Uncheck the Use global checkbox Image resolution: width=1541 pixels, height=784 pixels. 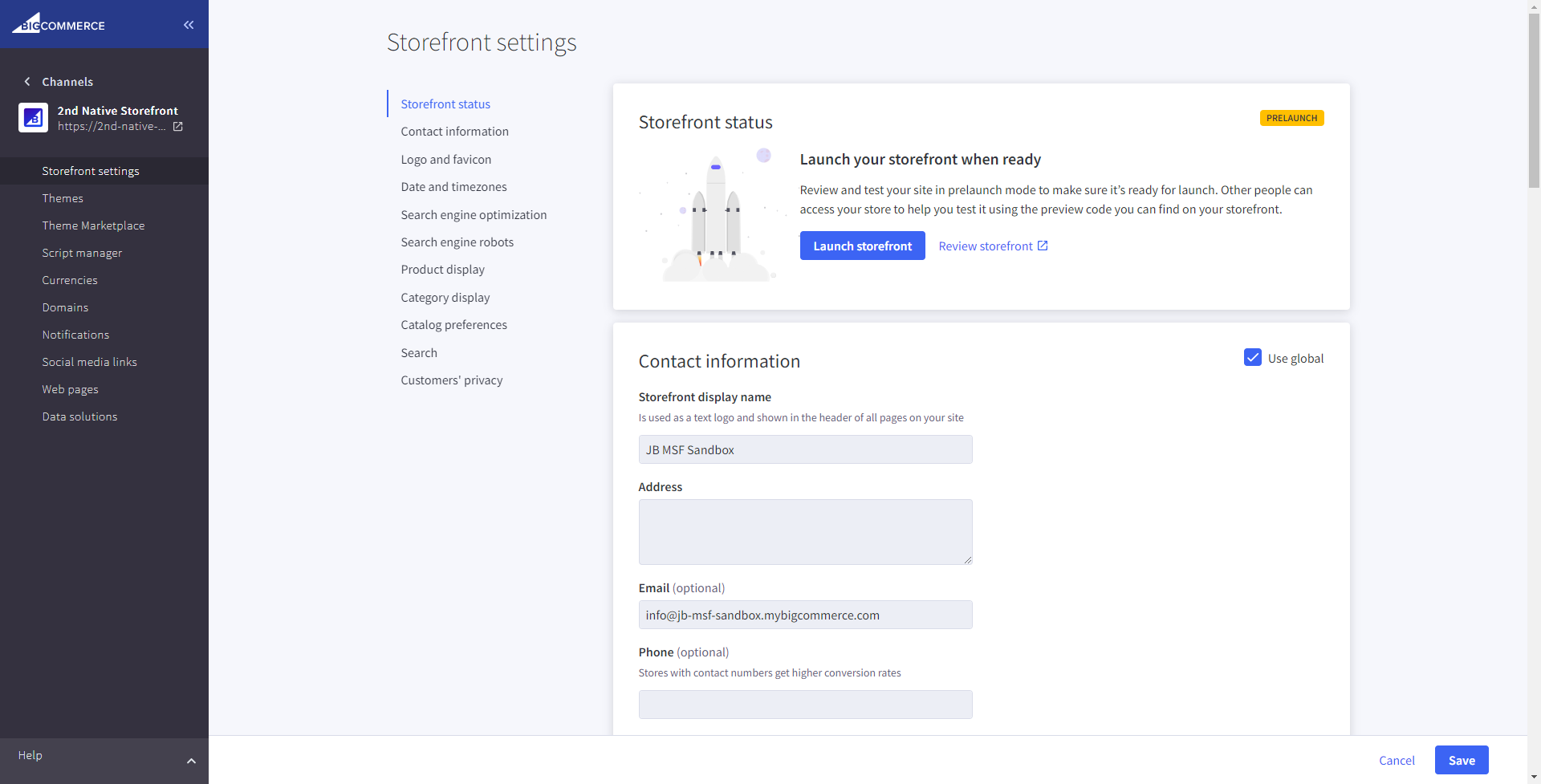tap(1252, 358)
